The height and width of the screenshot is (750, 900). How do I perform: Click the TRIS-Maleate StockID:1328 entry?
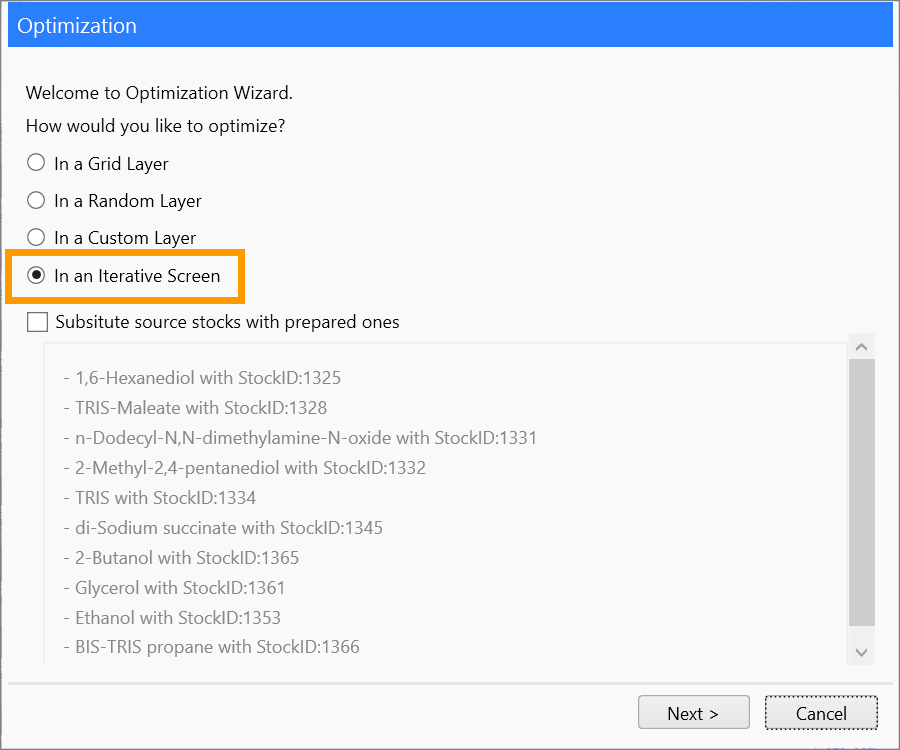click(201, 408)
